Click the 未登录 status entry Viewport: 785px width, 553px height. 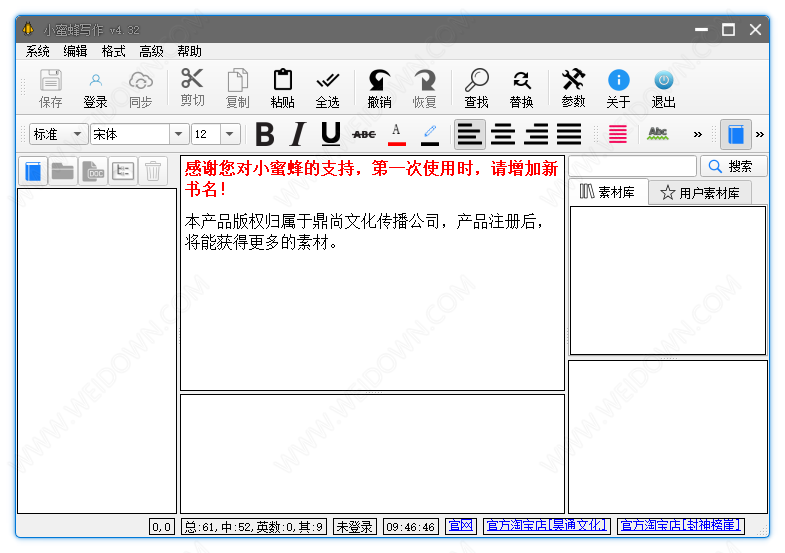click(x=354, y=526)
